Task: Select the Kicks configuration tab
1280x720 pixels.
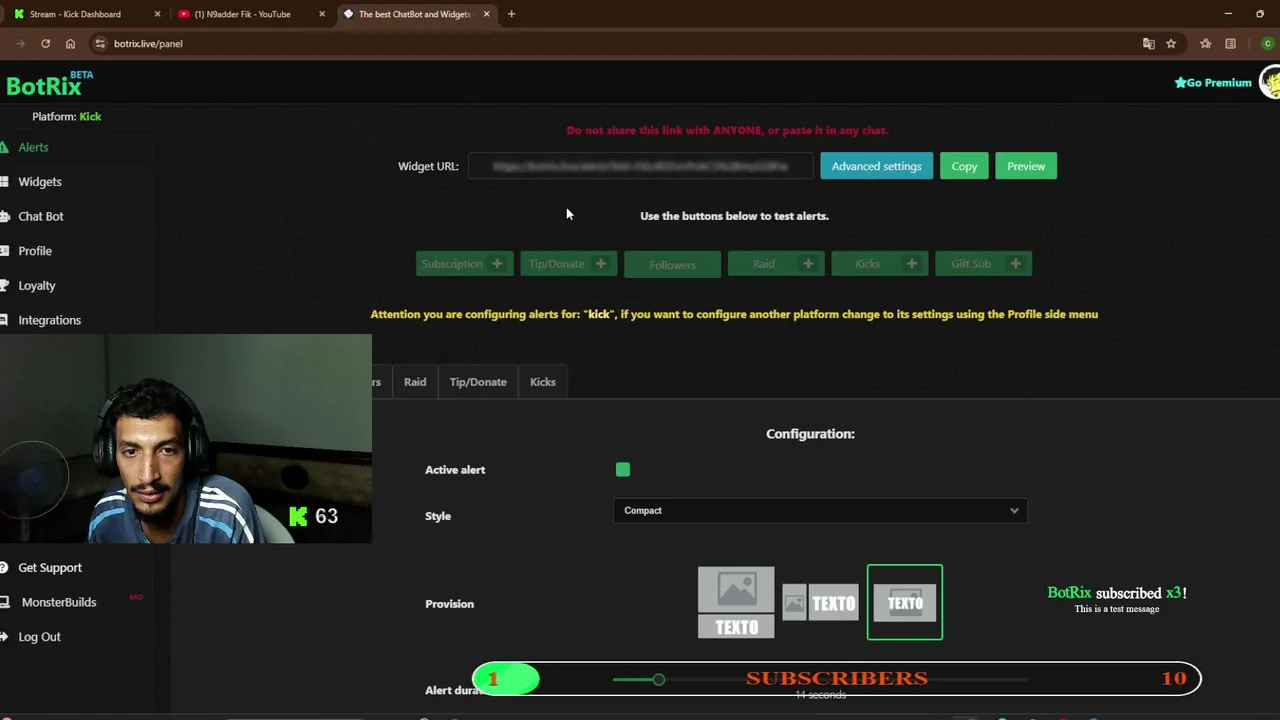Action: [x=543, y=382]
